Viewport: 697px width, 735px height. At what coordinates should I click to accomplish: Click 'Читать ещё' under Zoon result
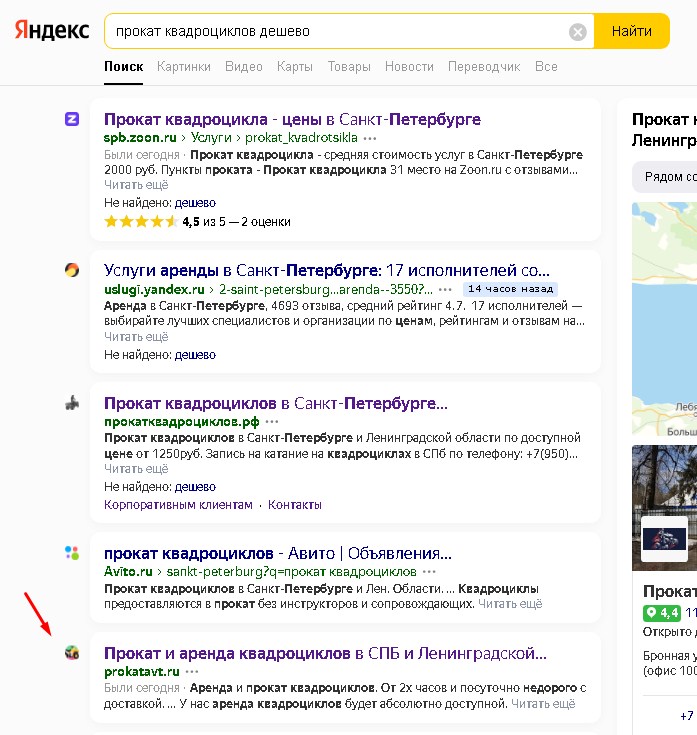click(136, 185)
